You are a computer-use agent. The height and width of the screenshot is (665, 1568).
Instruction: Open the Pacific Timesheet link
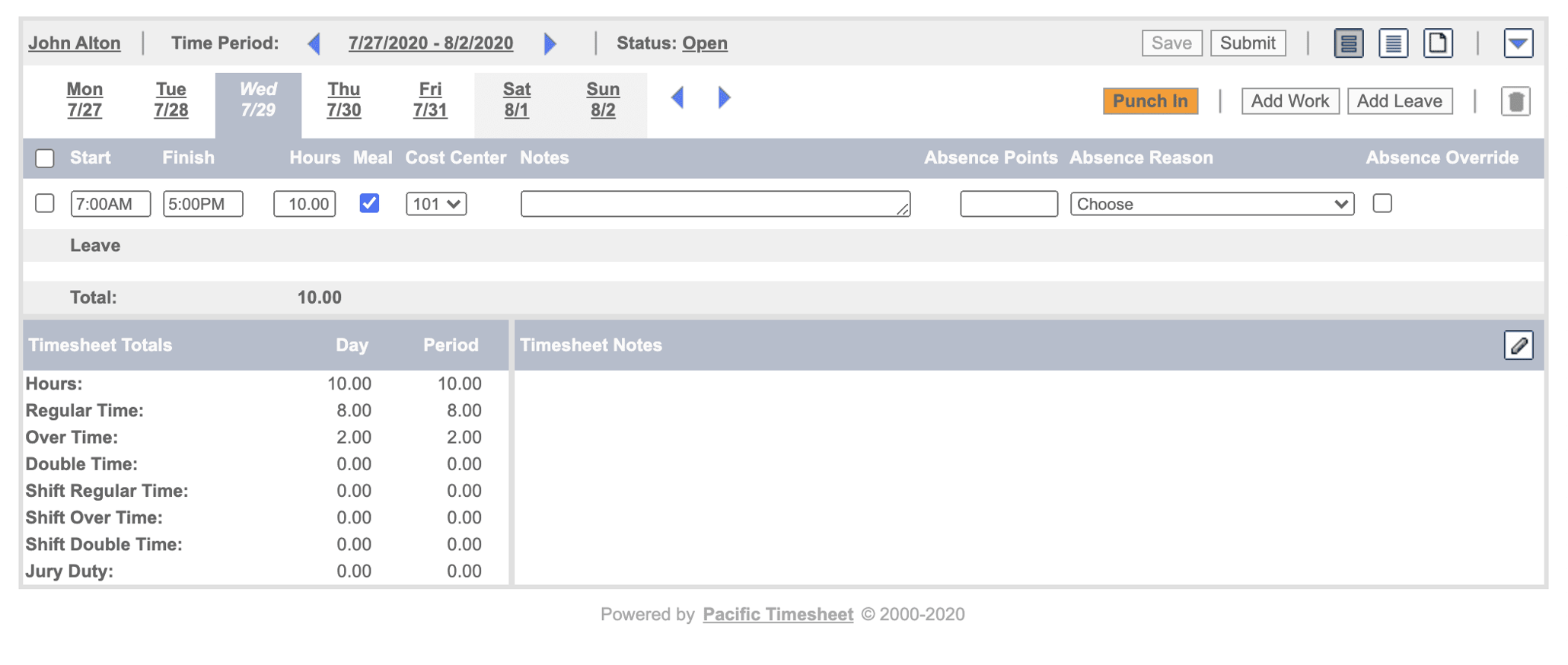(x=777, y=615)
